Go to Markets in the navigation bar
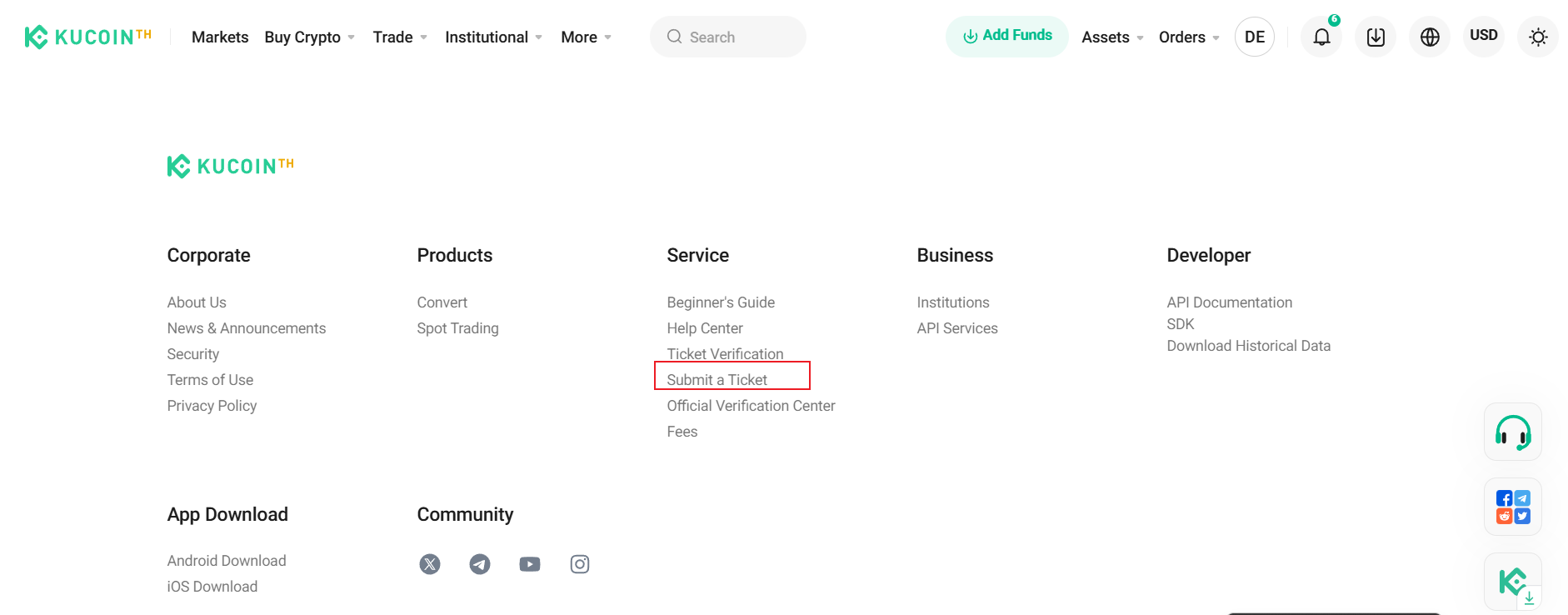 [220, 37]
